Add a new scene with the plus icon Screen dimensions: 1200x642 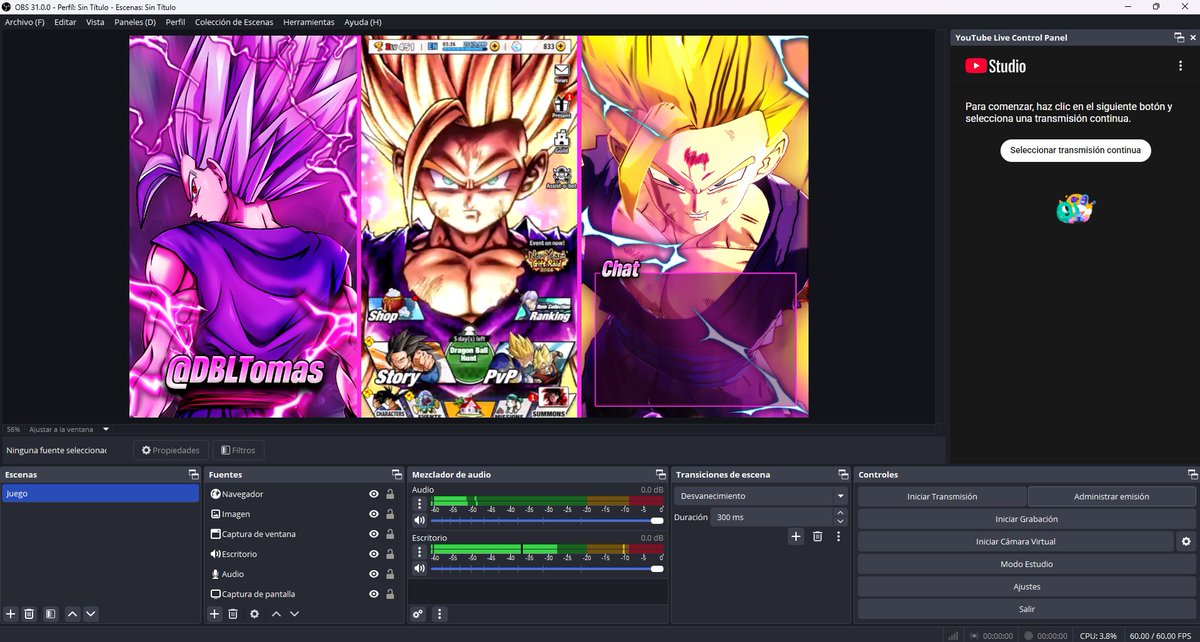coord(11,613)
